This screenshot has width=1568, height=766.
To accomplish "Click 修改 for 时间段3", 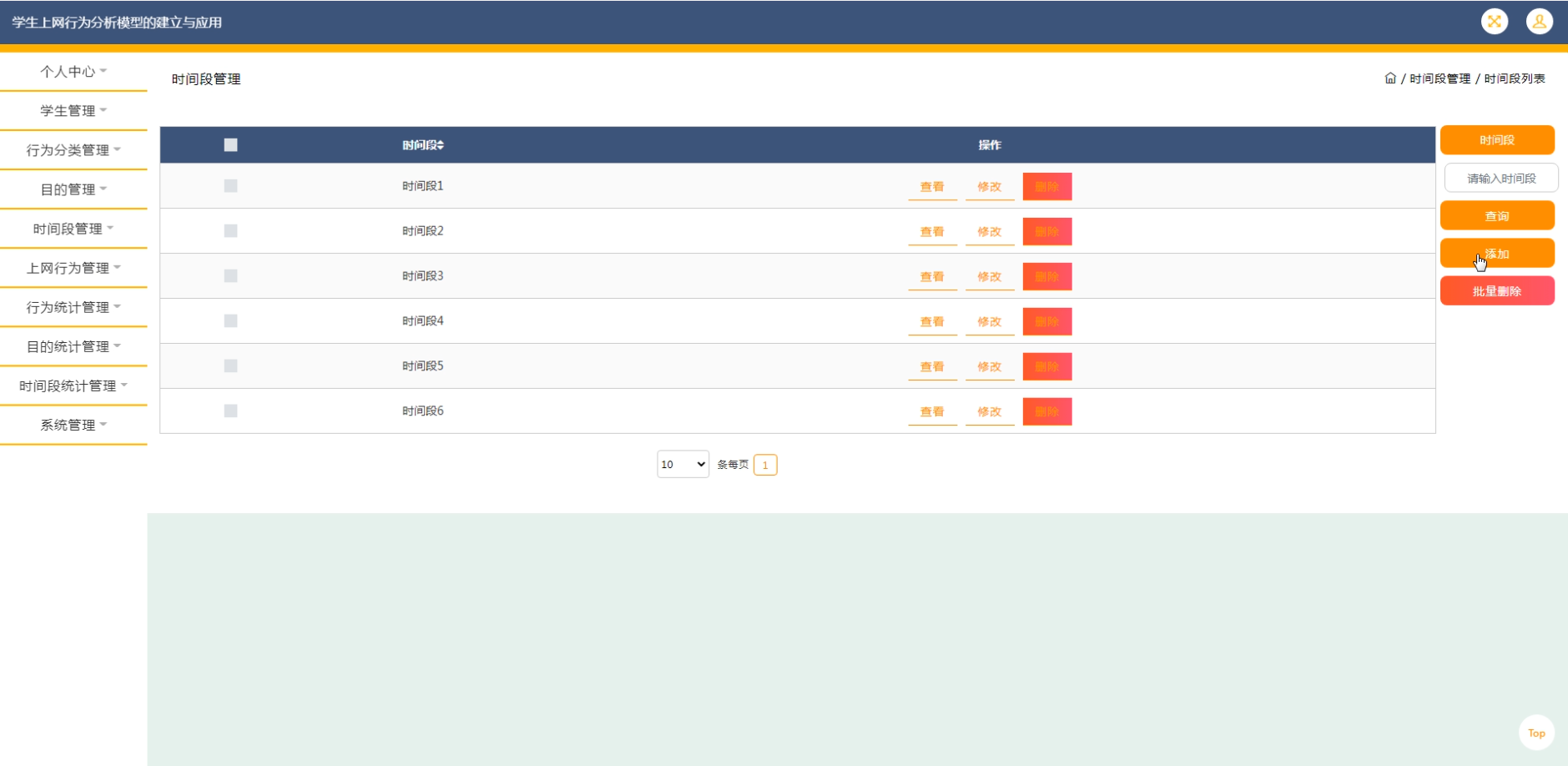I will click(990, 277).
